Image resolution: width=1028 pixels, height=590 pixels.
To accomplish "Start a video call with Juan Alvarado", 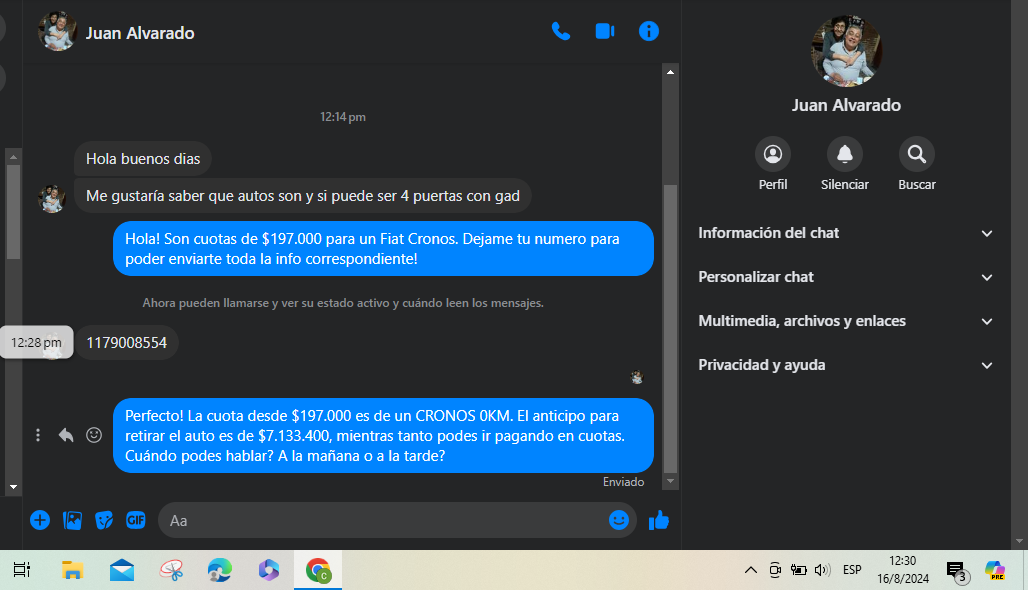I will point(604,31).
